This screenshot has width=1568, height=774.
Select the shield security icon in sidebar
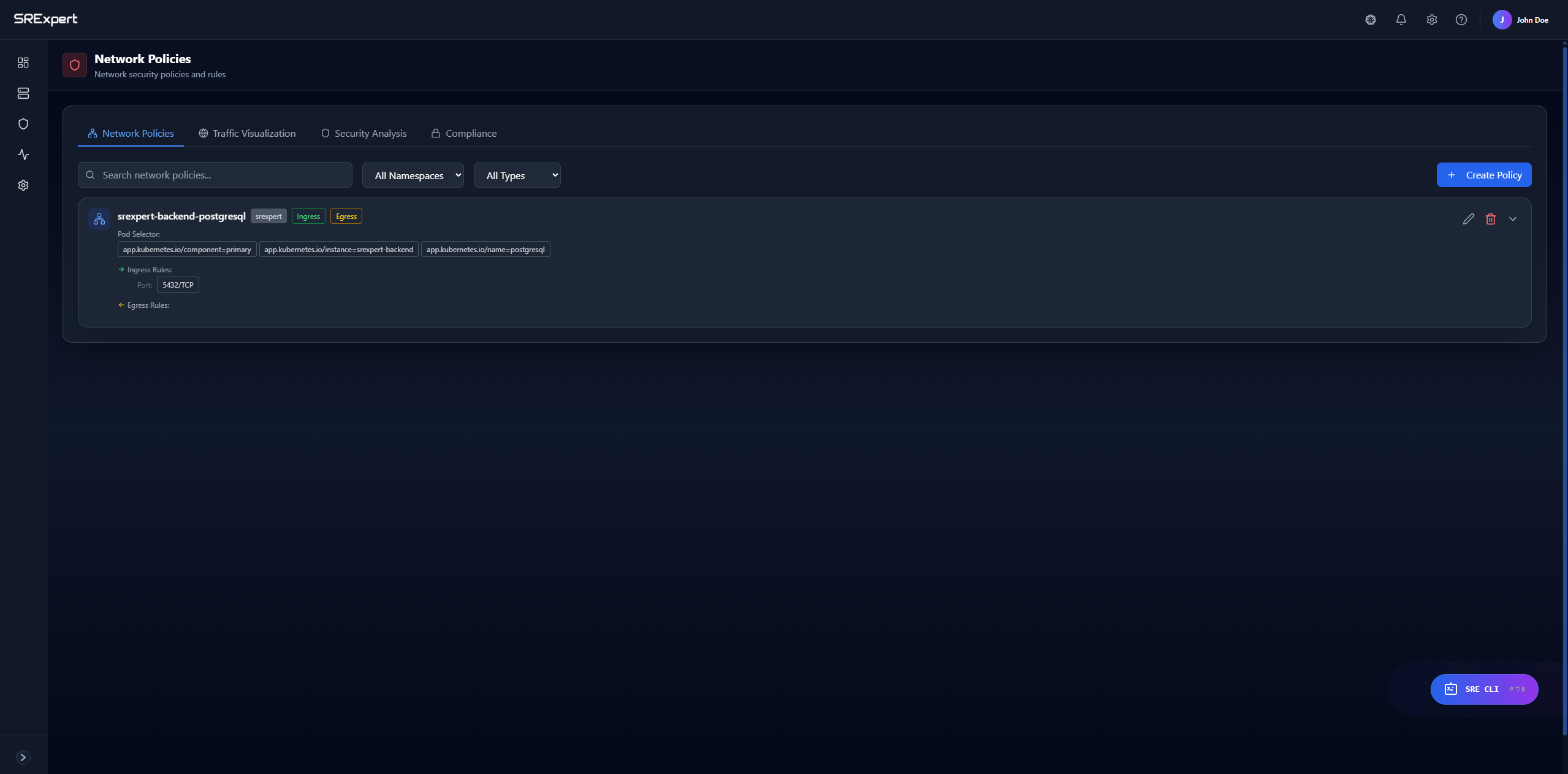pyautogui.click(x=23, y=124)
